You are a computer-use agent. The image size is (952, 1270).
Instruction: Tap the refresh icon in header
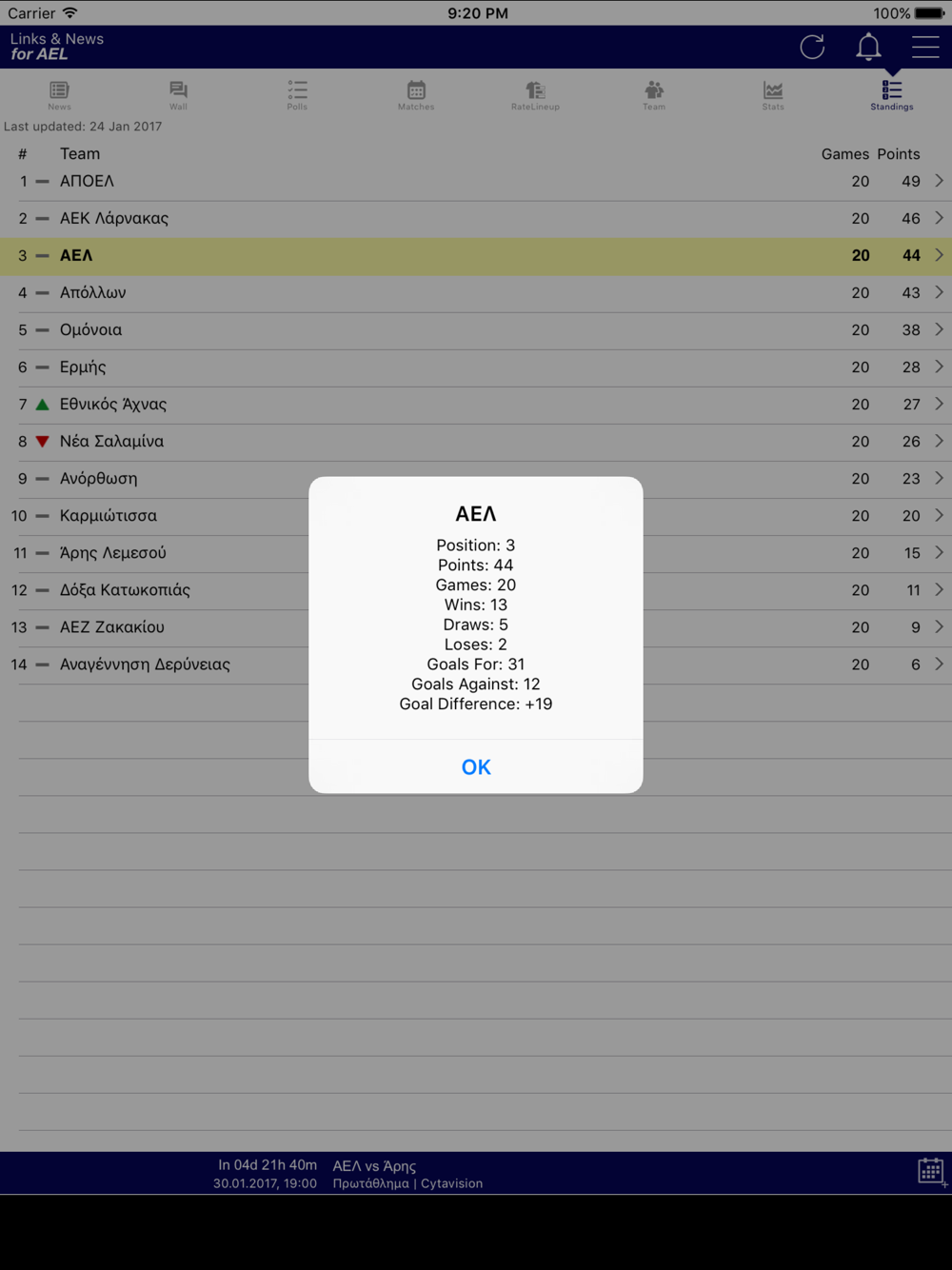[x=812, y=47]
